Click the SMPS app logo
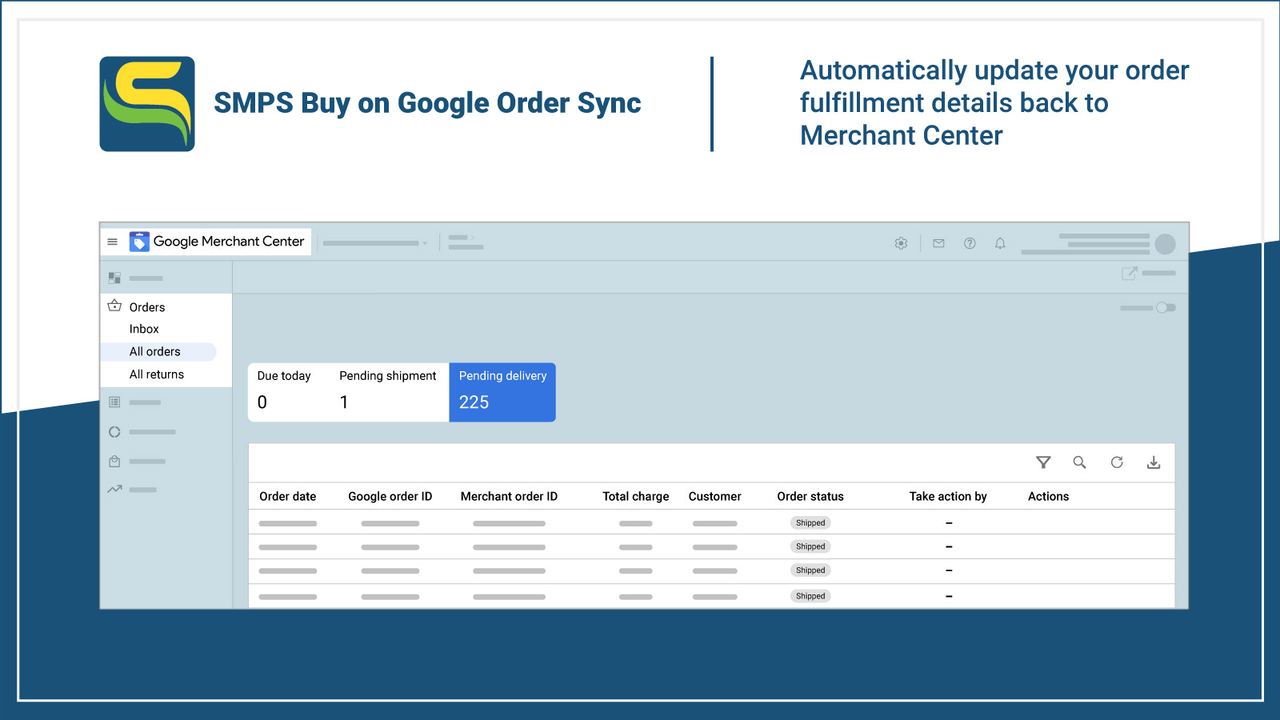 [147, 104]
